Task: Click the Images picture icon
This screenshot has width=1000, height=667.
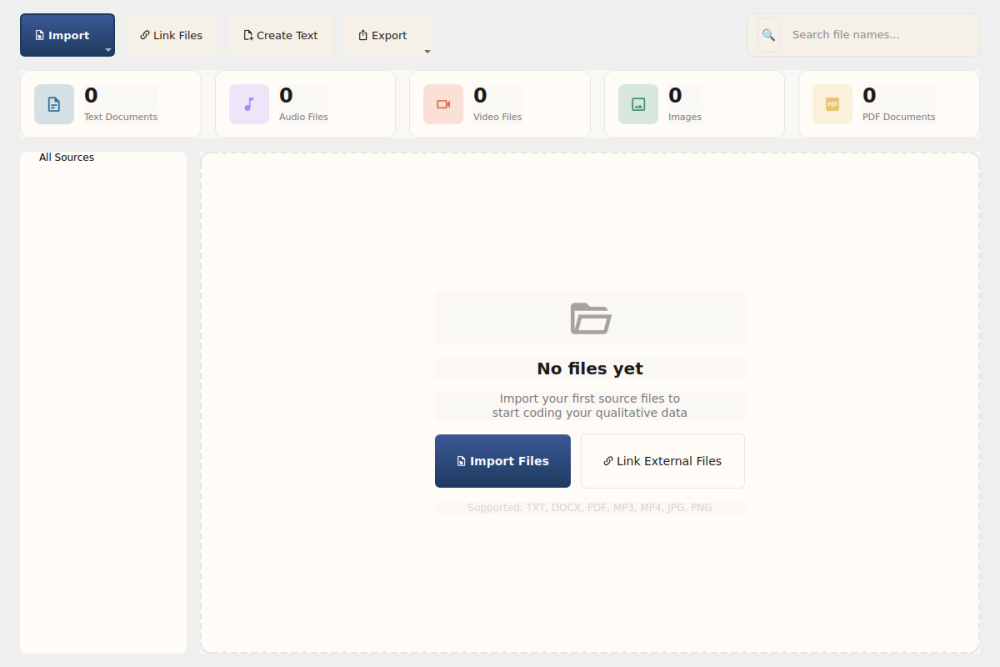Action: 638,104
